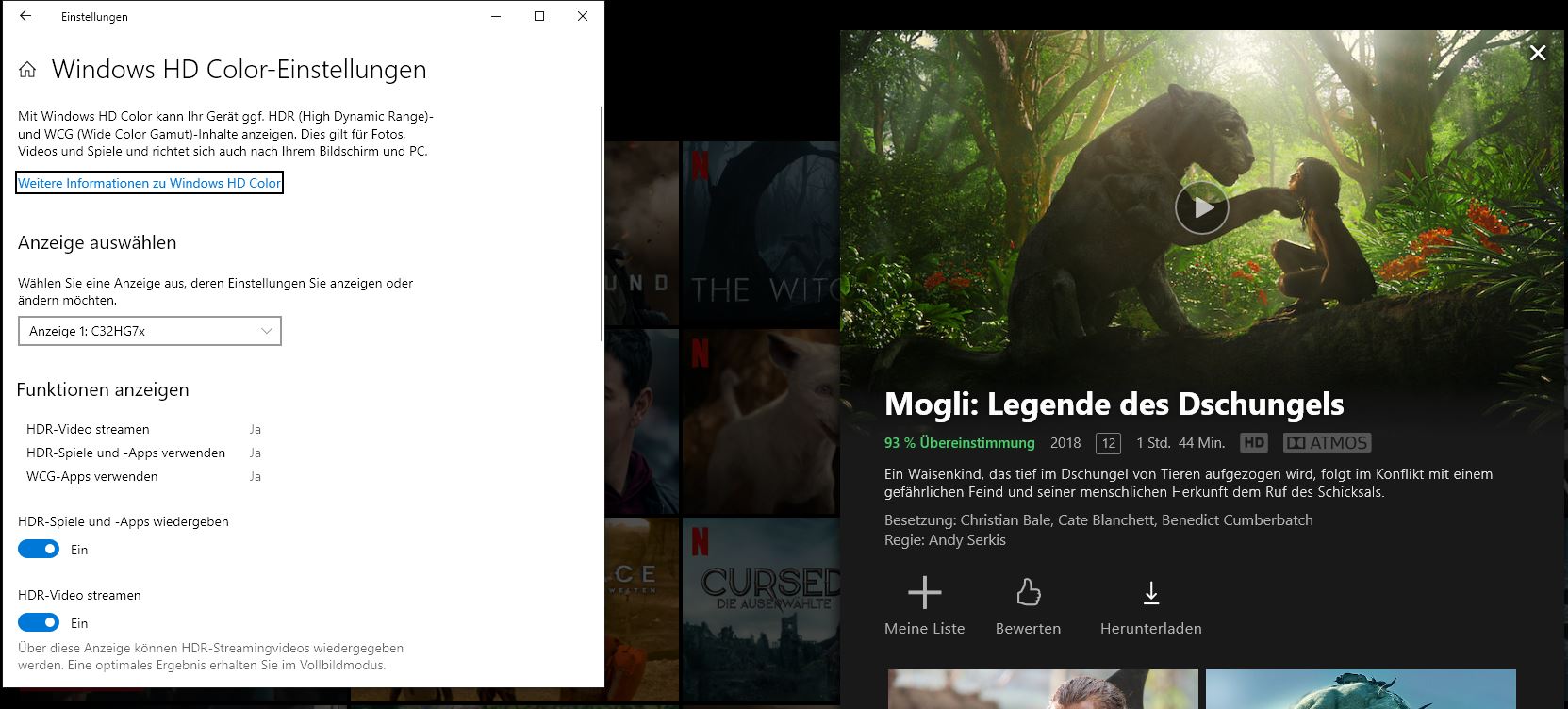This screenshot has width=1568, height=709.
Task: Rate the movie using the thumbs-up Bewerten icon
Action: click(1028, 592)
